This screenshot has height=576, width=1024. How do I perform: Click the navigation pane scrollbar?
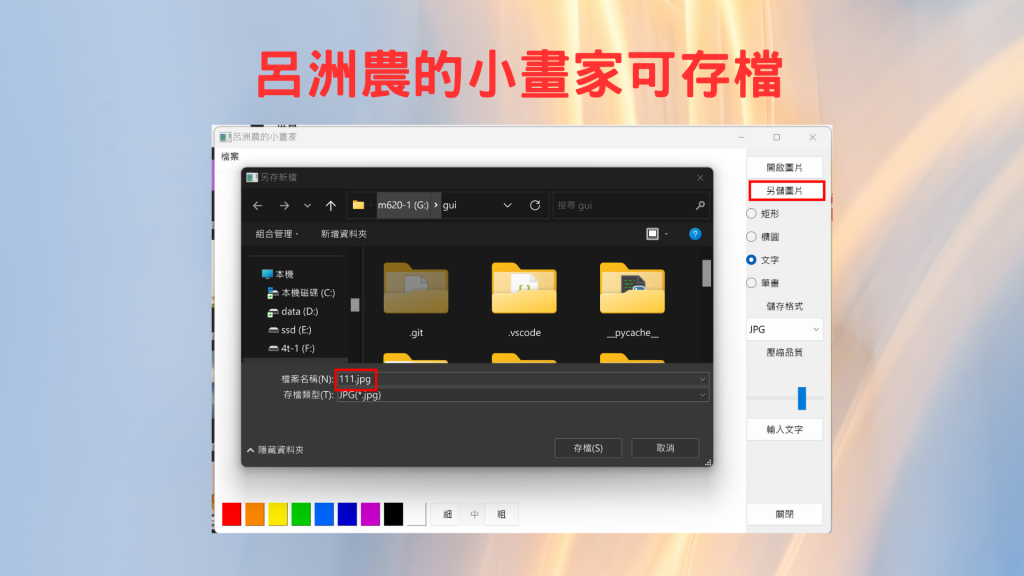355,305
